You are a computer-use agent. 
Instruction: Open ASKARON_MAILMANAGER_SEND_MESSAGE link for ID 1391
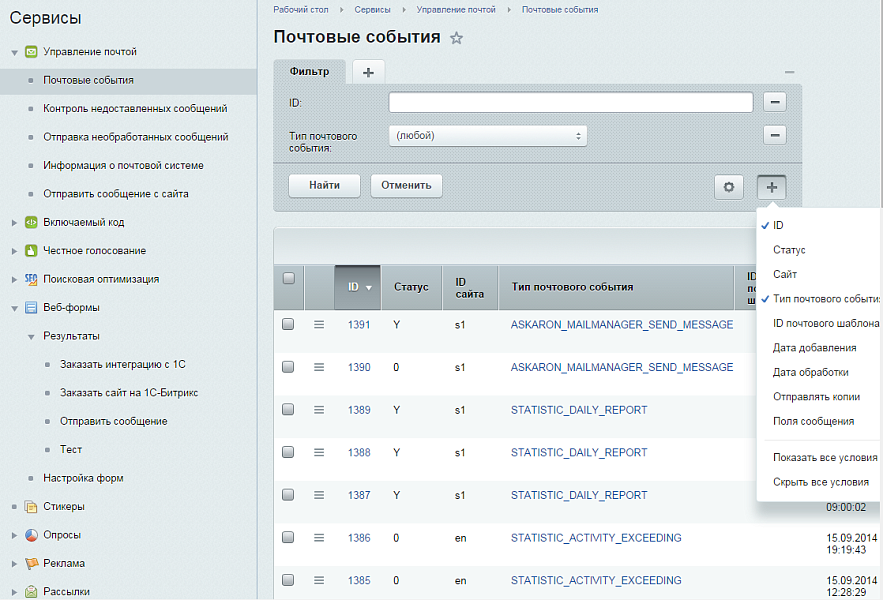(x=621, y=325)
